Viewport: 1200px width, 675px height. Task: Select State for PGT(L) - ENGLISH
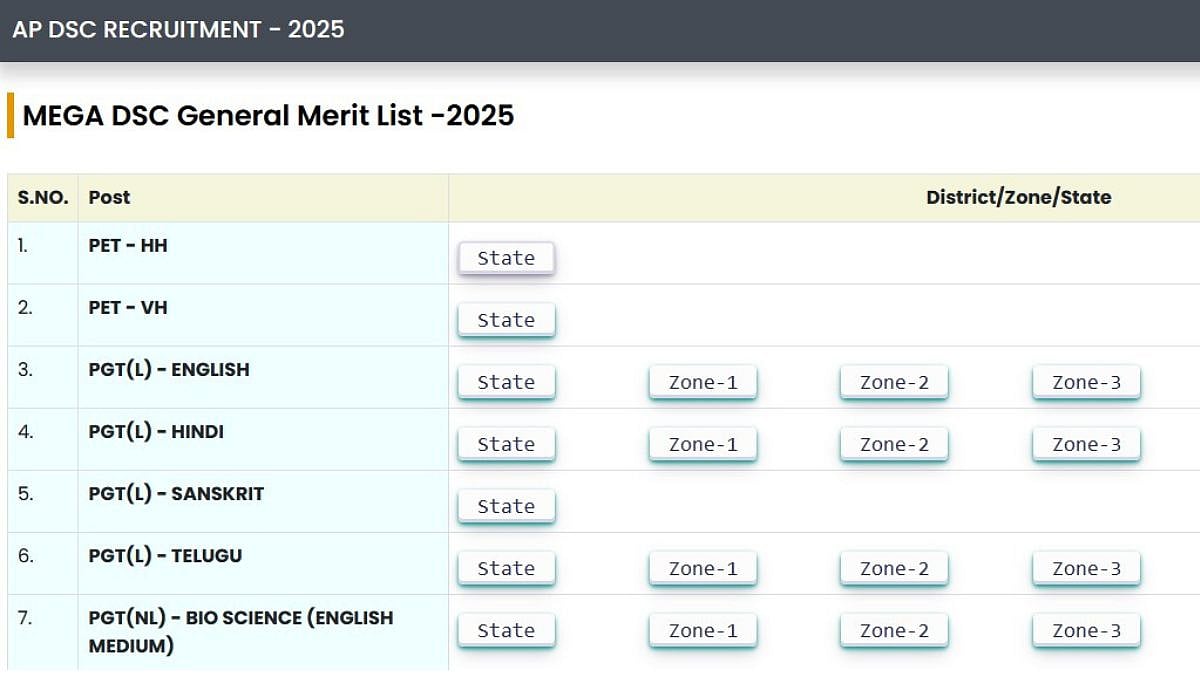click(506, 382)
